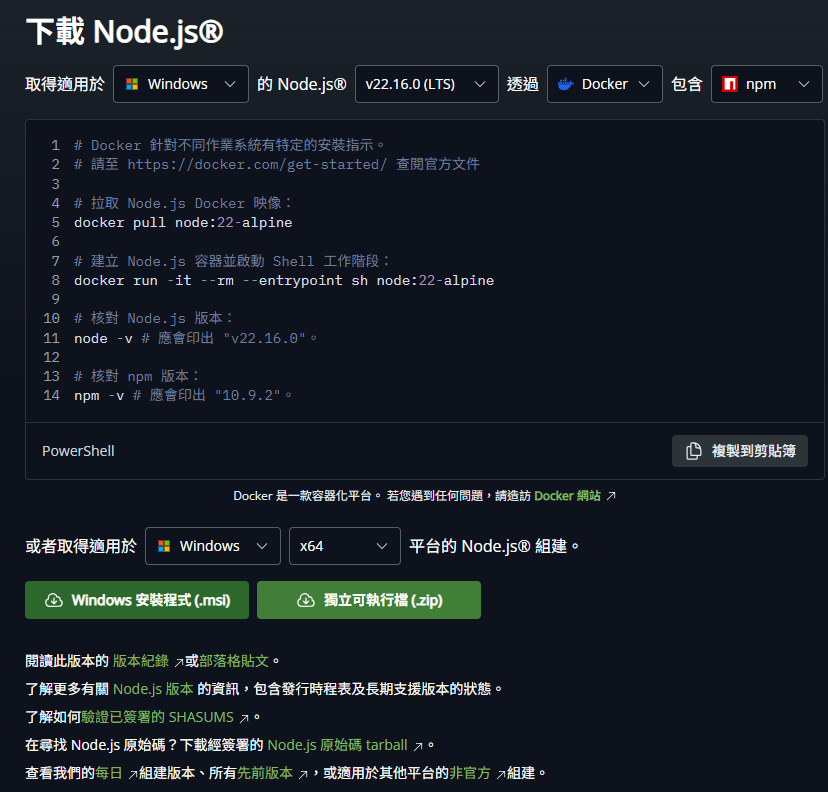Open the 版本紀錄 link
The height and width of the screenshot is (792, 828).
click(x=142, y=660)
